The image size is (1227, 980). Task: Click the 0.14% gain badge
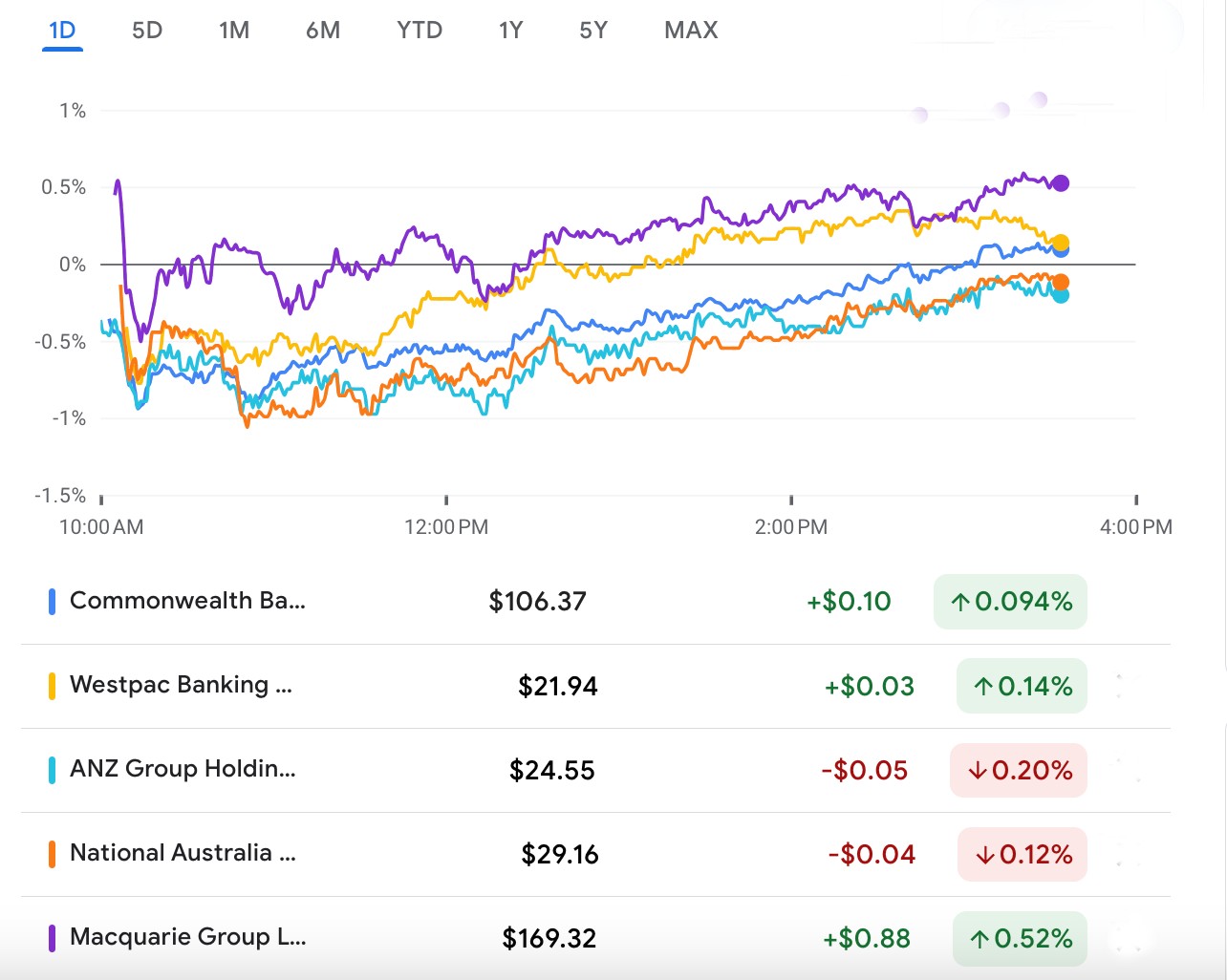[1022, 686]
